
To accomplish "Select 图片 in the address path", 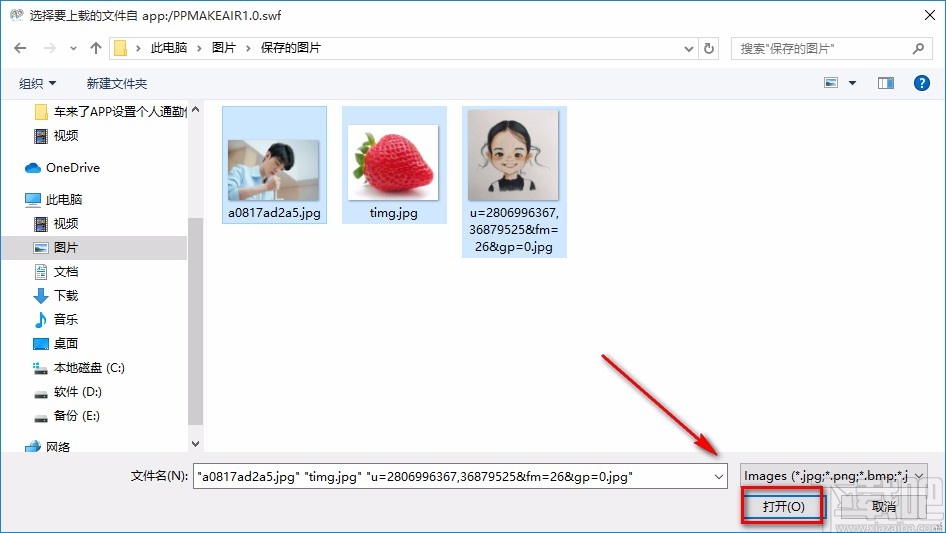I will pyautogui.click(x=223, y=48).
